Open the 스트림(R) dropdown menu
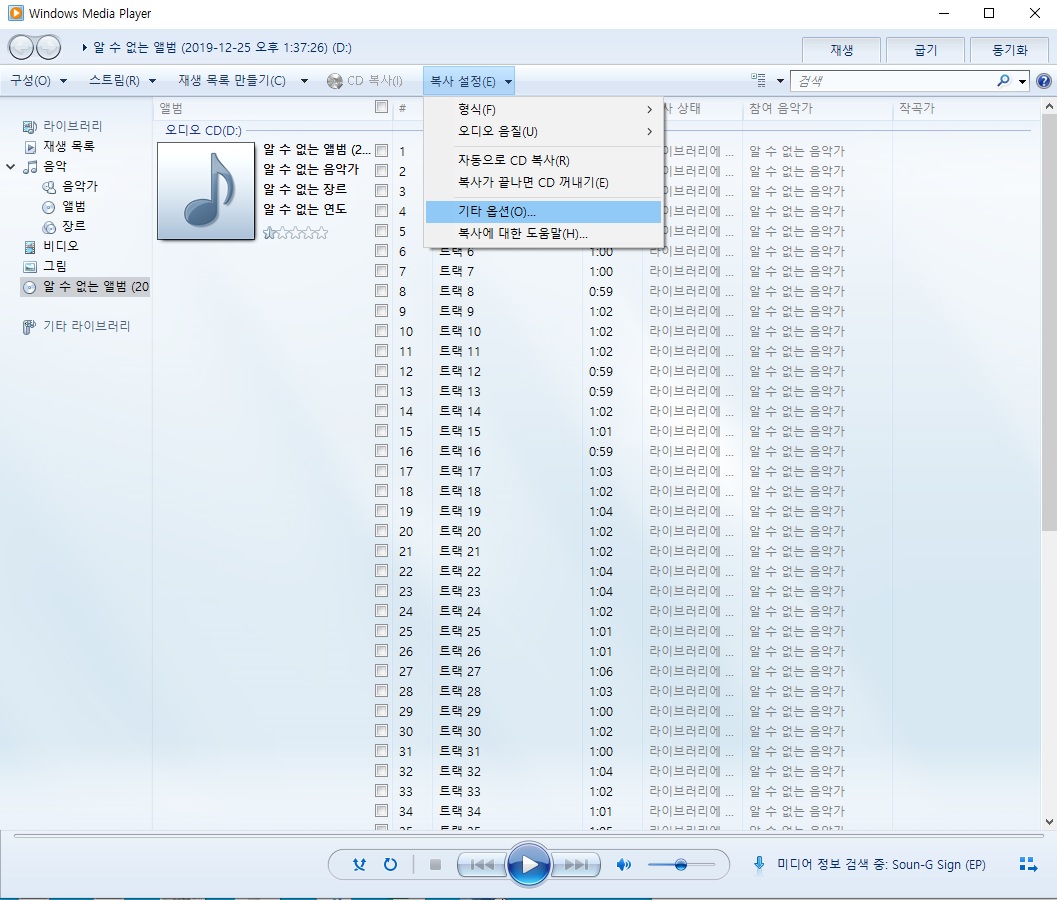The height and width of the screenshot is (900, 1057). (122, 81)
